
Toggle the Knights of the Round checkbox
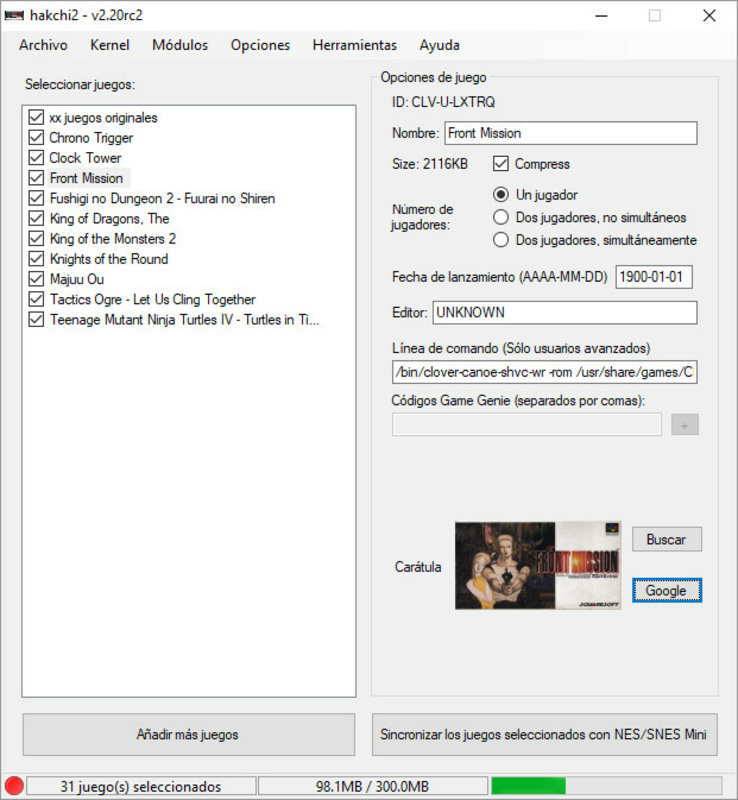[x=36, y=259]
